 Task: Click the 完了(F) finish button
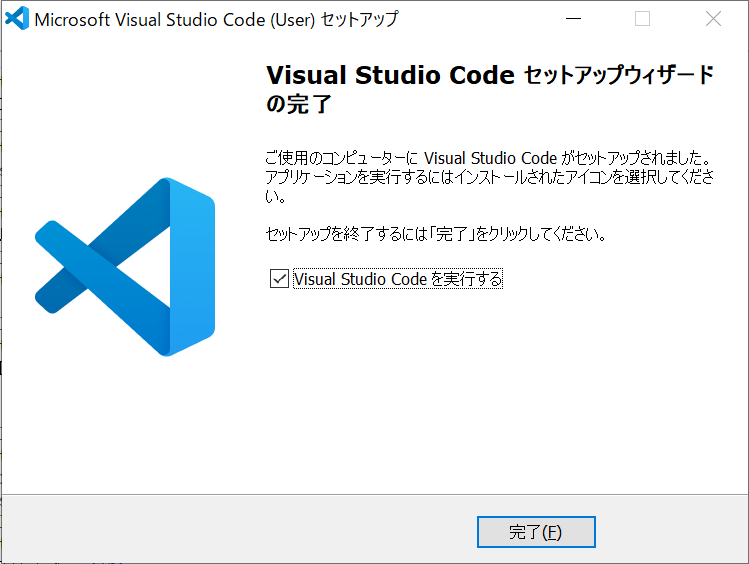(536, 532)
